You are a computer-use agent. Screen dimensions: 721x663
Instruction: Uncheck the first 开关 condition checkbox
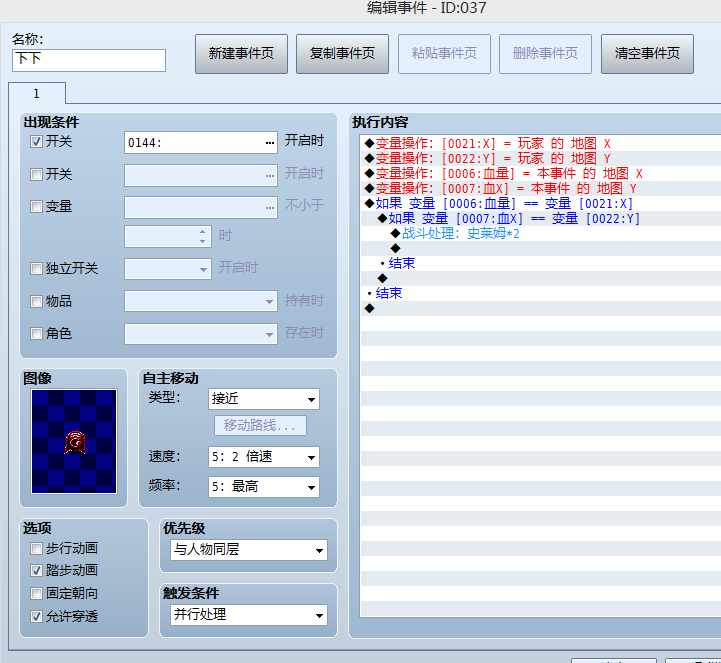36,142
